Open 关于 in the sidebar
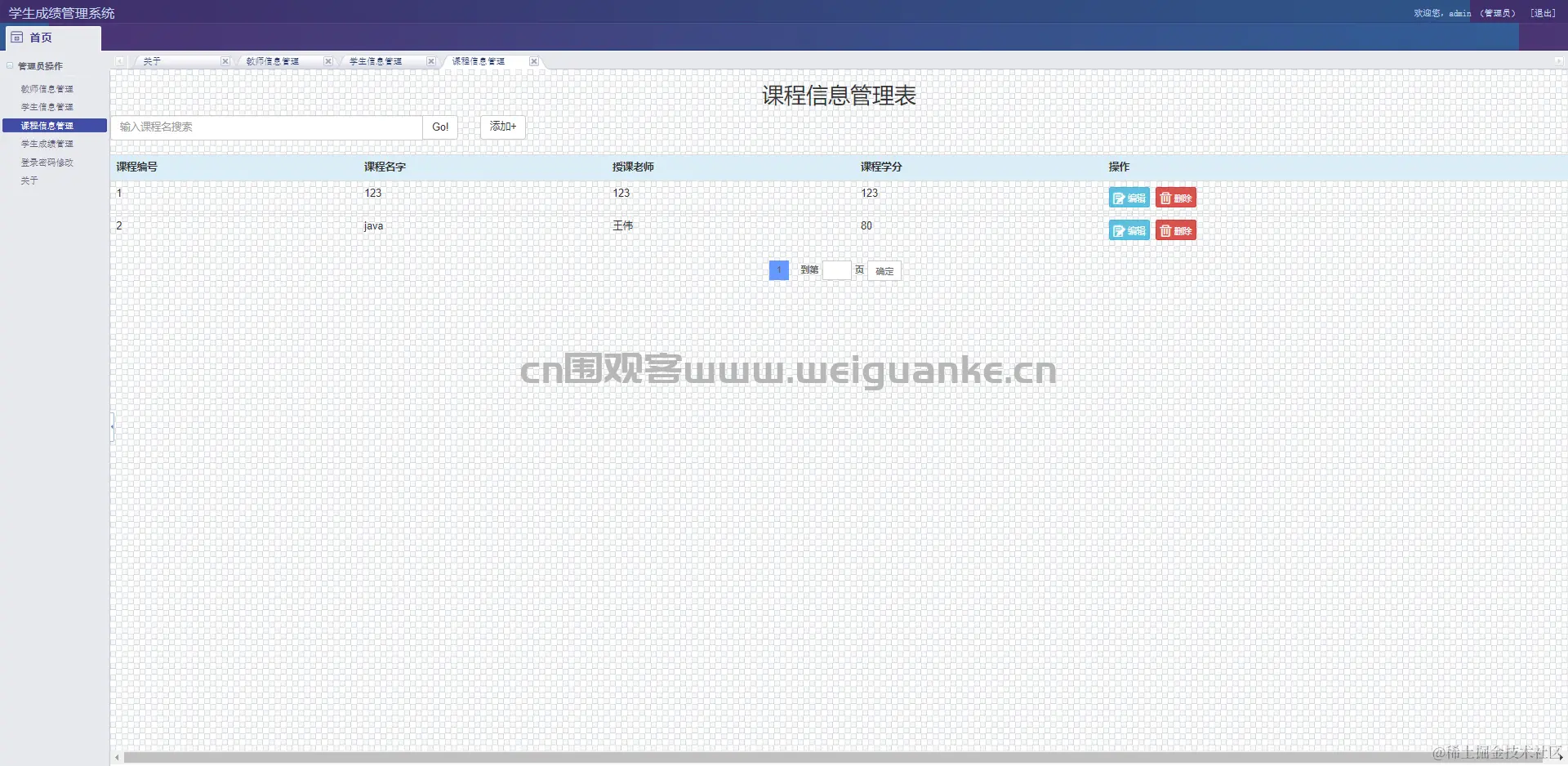The height and width of the screenshot is (766, 1568). click(29, 180)
